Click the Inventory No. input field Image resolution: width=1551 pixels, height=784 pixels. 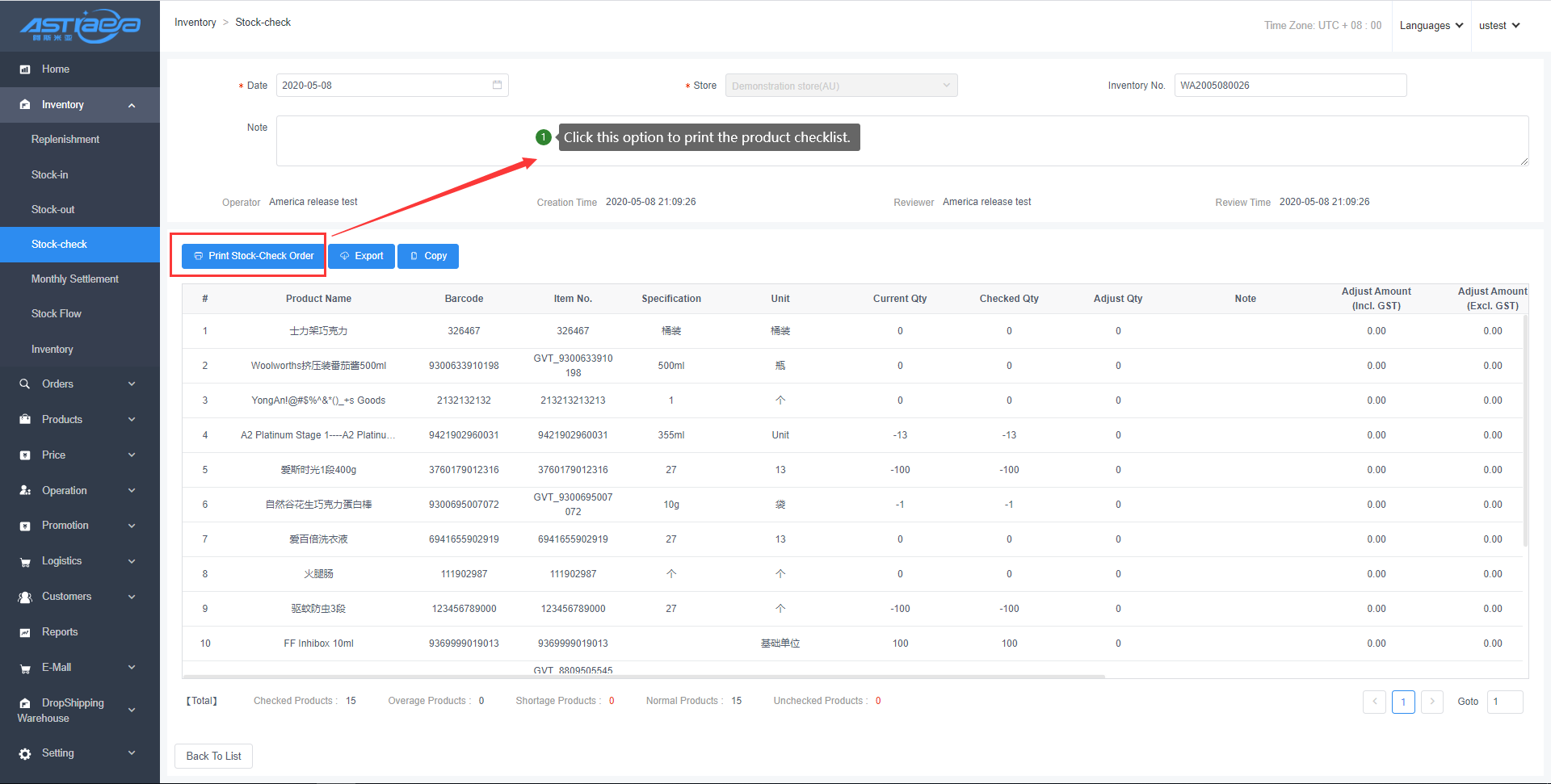(1289, 86)
